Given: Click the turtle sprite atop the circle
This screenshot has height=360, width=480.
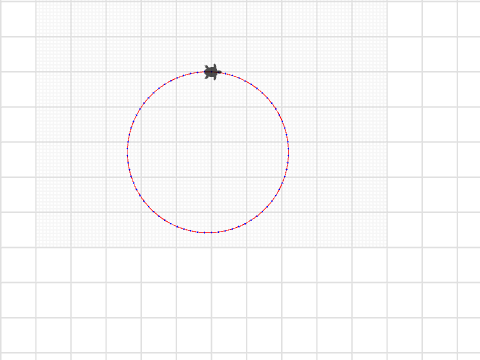Looking at the screenshot, I should [212, 72].
